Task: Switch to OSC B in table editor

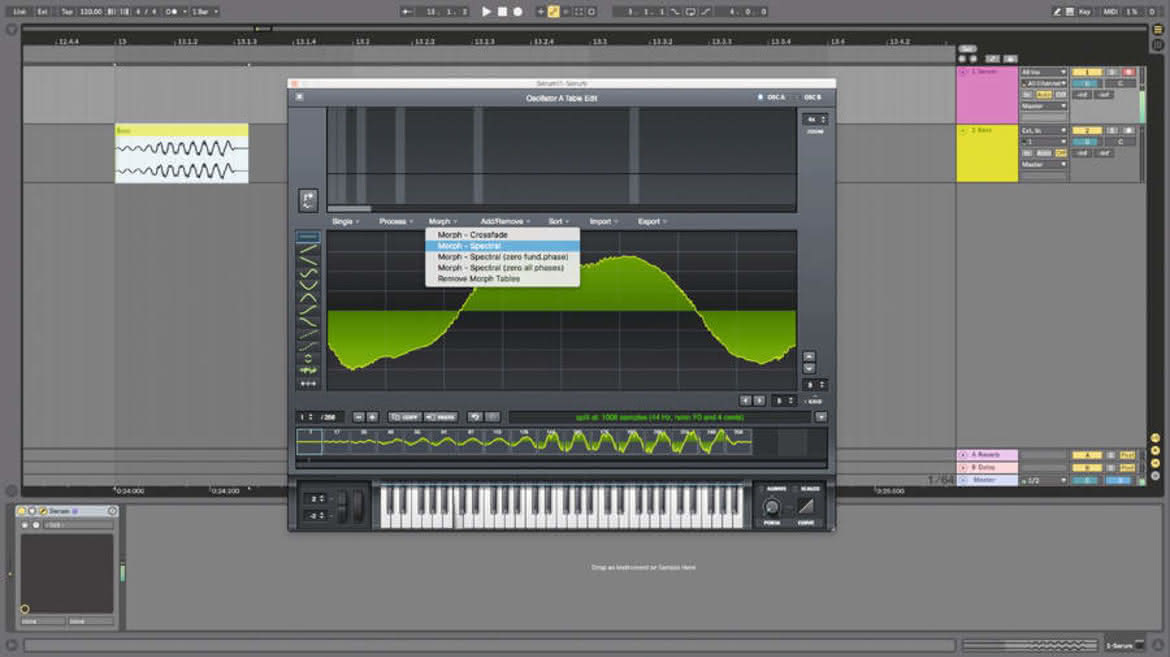Action: point(811,97)
